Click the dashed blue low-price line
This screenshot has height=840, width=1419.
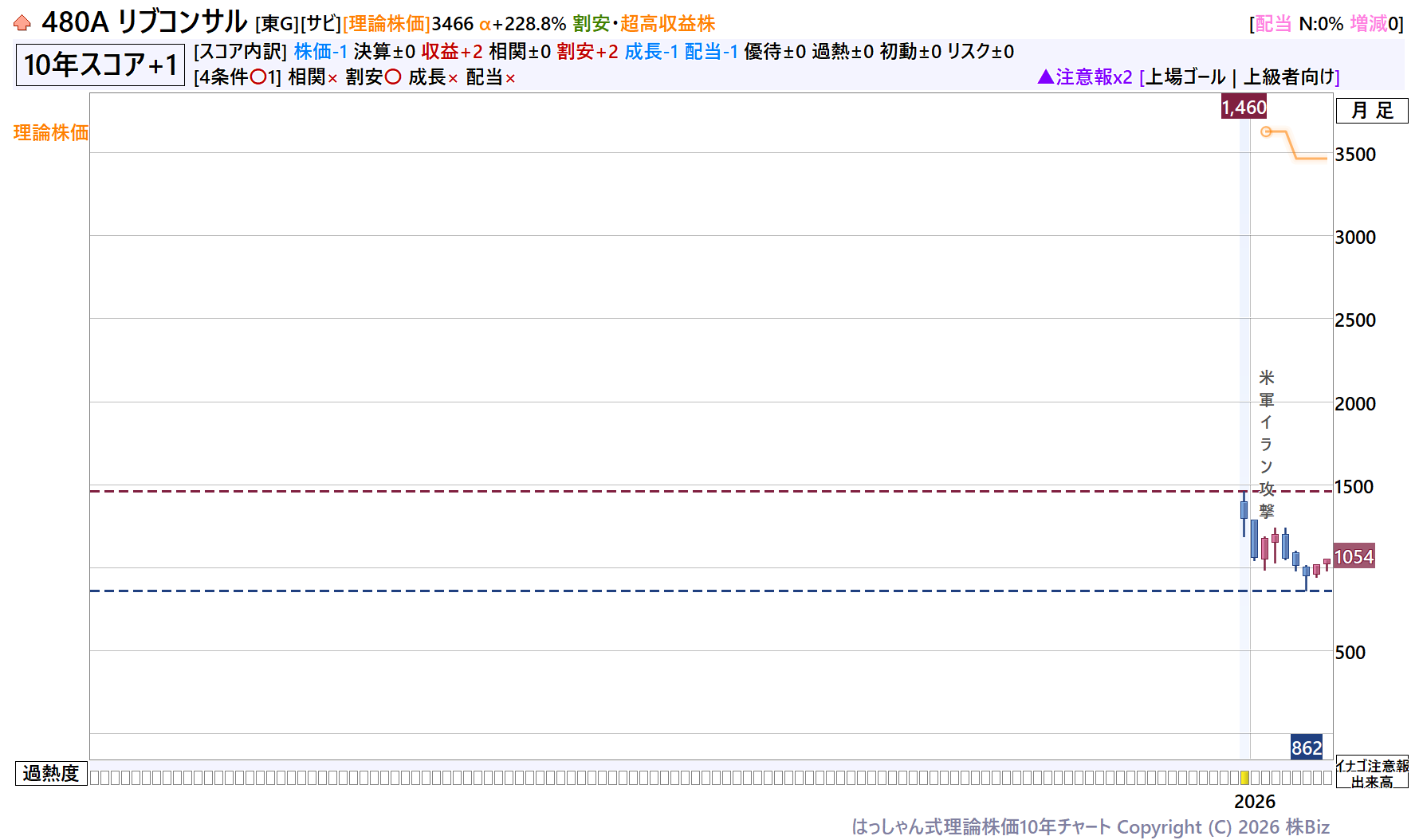point(711,591)
